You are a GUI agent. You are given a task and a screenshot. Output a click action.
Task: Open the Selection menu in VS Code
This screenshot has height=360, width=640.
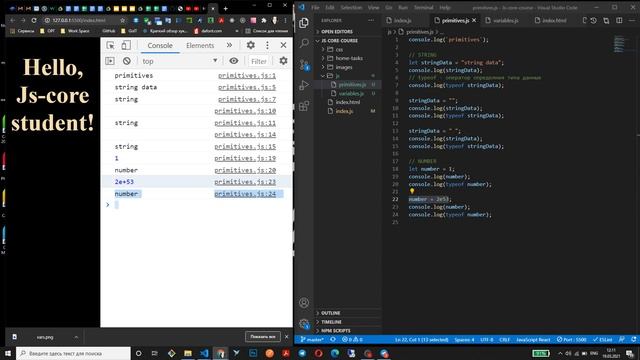click(351, 7)
